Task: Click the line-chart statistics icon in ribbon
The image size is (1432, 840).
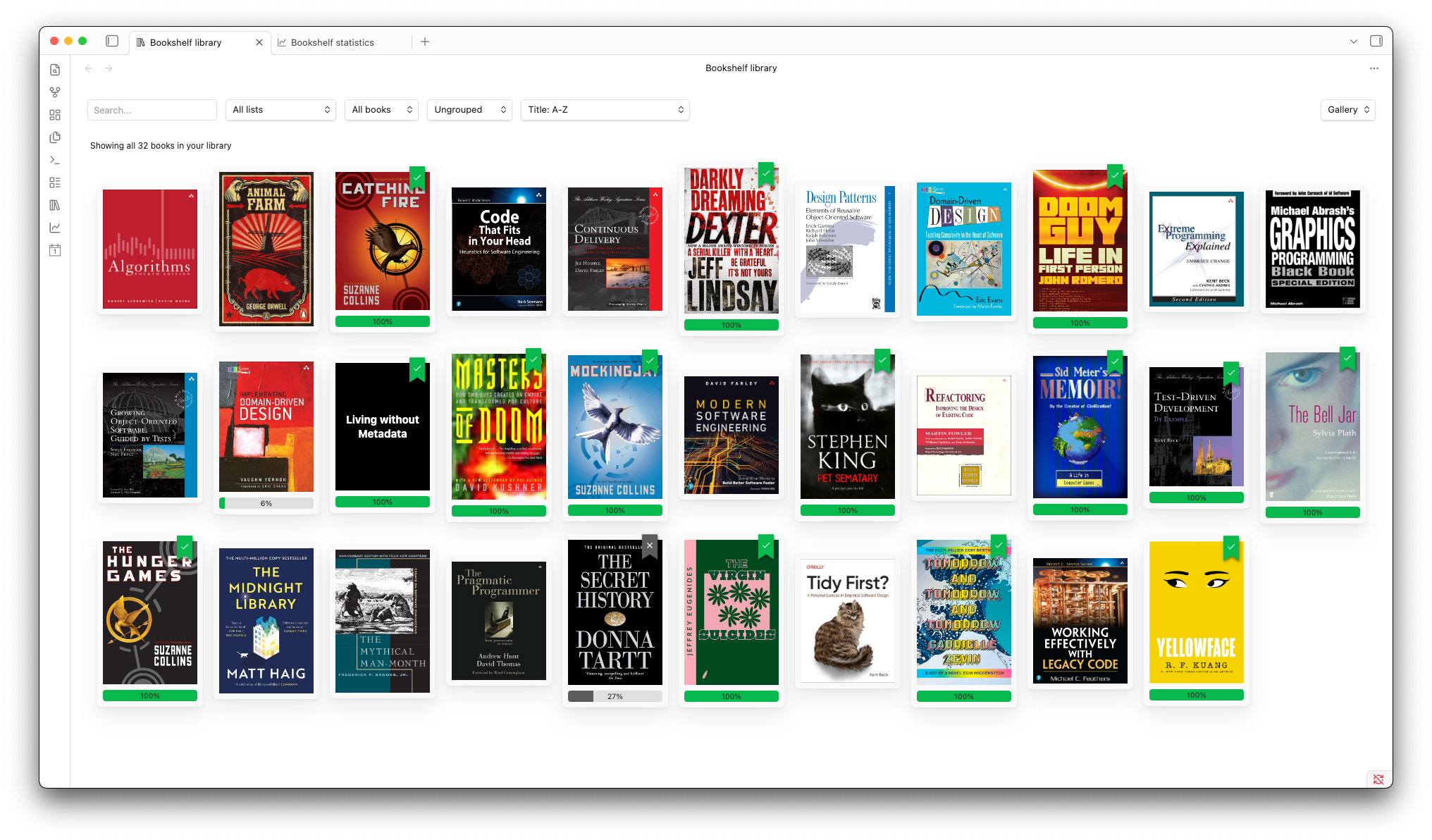Action: click(55, 228)
